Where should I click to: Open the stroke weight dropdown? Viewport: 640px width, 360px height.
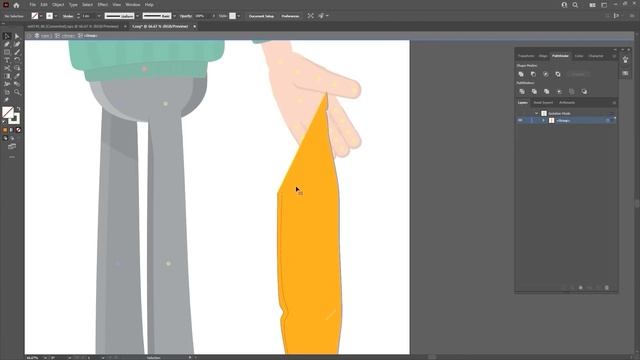point(99,16)
